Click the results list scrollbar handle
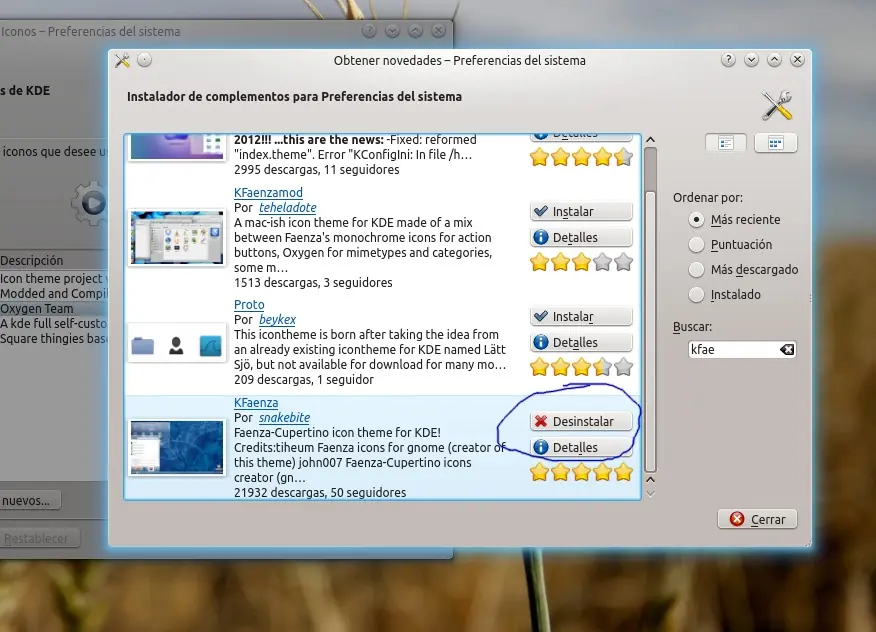 [x=650, y=332]
